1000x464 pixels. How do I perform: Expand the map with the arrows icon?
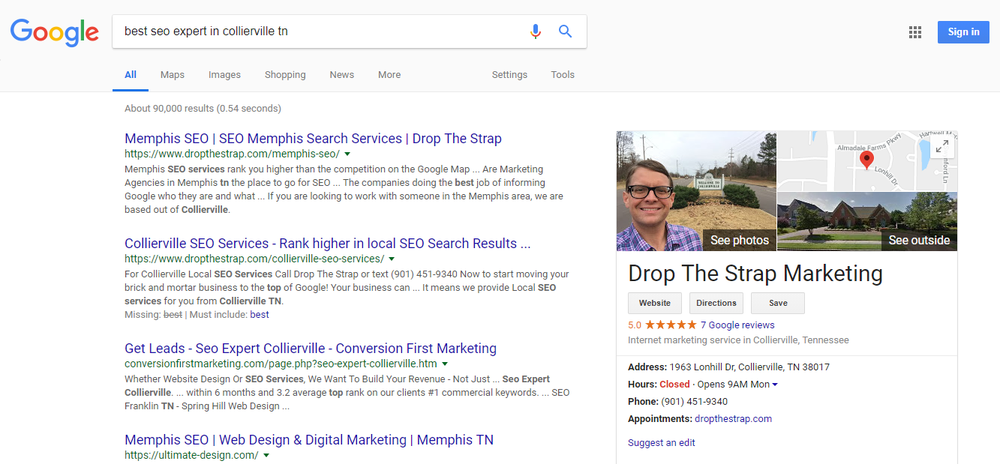pyautogui.click(x=942, y=146)
